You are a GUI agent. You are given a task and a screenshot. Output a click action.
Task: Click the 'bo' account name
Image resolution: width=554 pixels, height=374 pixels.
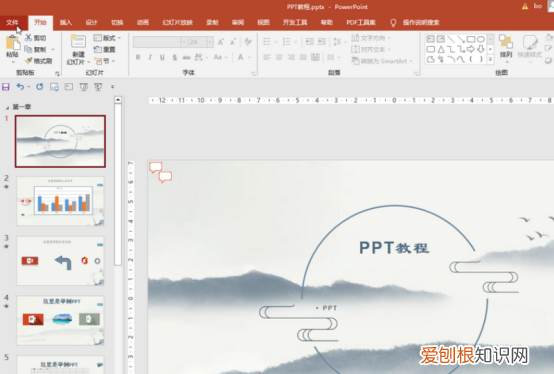(537, 6)
